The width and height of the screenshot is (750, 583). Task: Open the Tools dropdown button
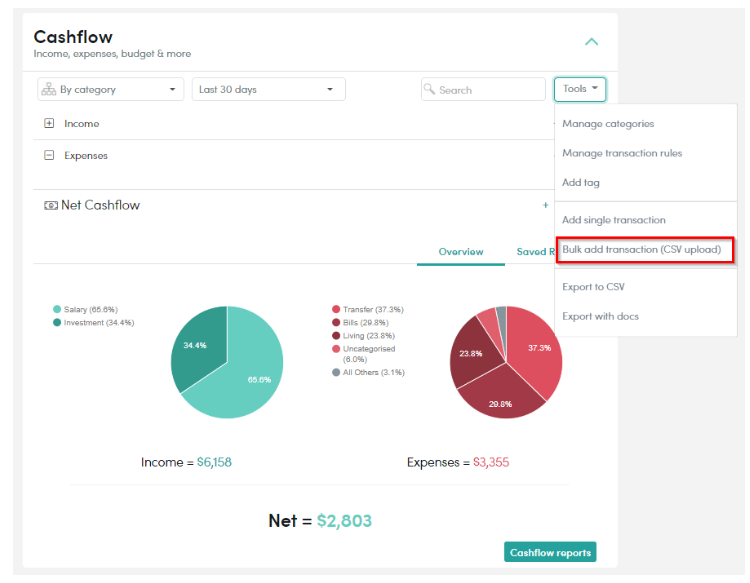(x=580, y=89)
